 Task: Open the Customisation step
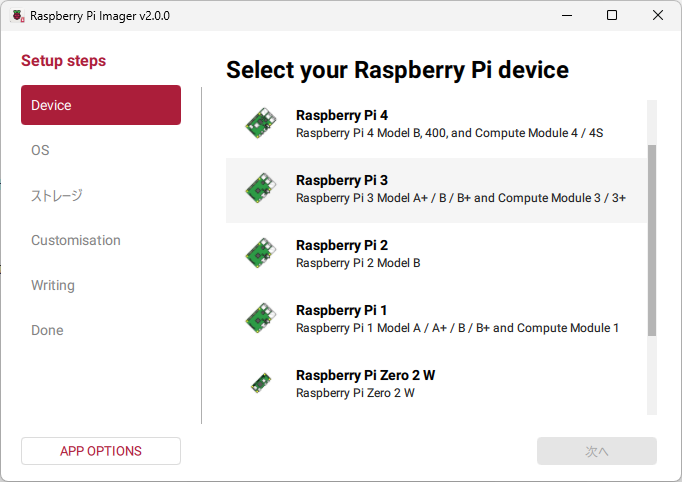click(76, 240)
